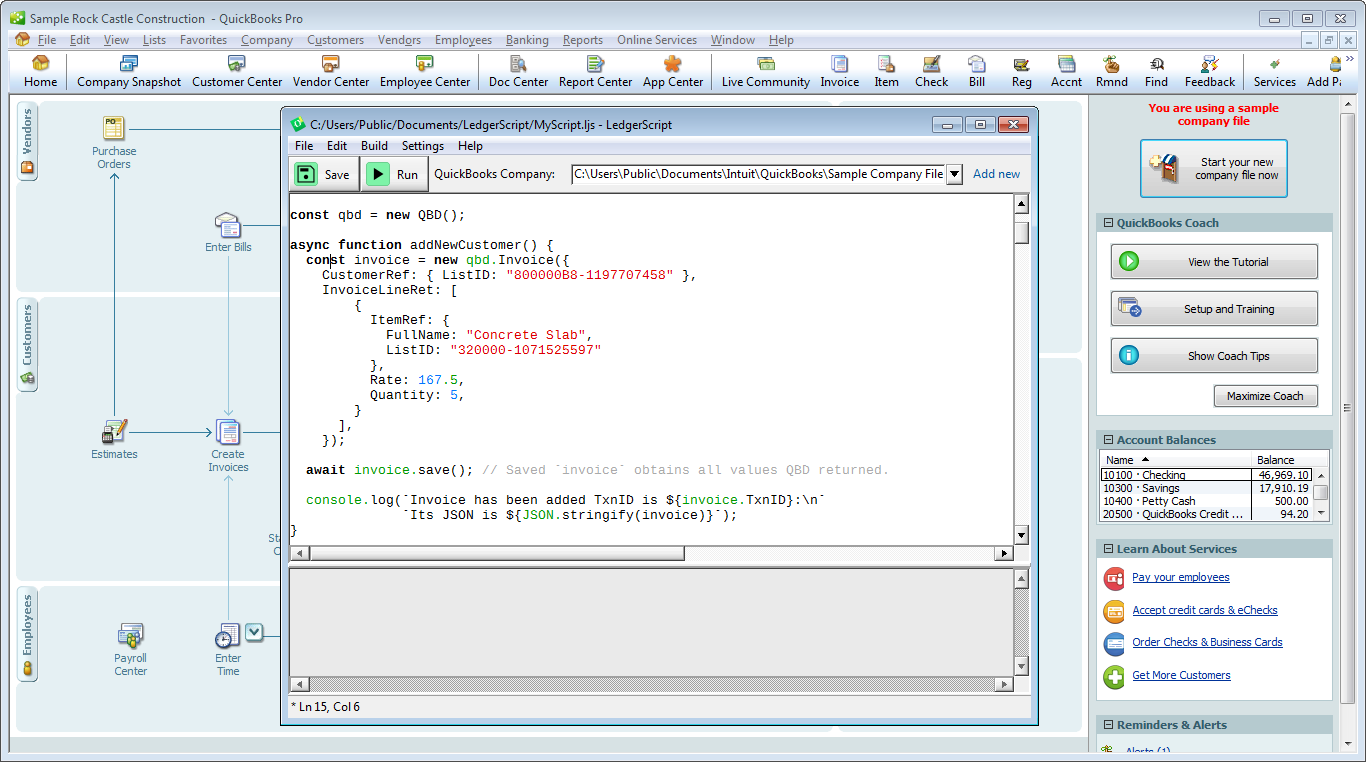This screenshot has width=1366, height=762.
Task: Click the Company Snapshot toolbar icon
Action: point(129,71)
